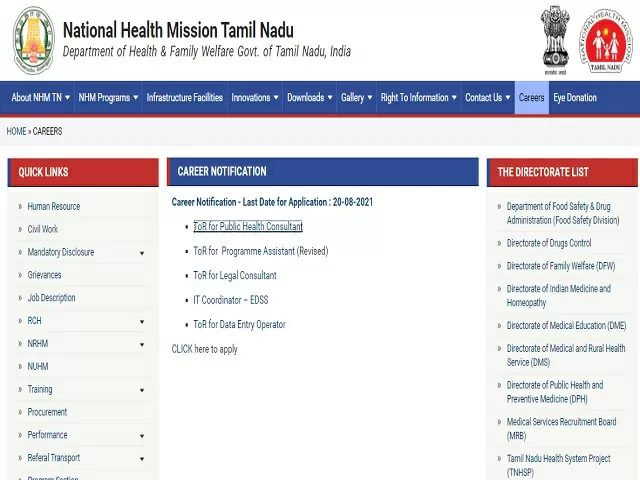The height and width of the screenshot is (480, 640).
Task: Open ToR for Legal Consultant
Action: (x=235, y=276)
